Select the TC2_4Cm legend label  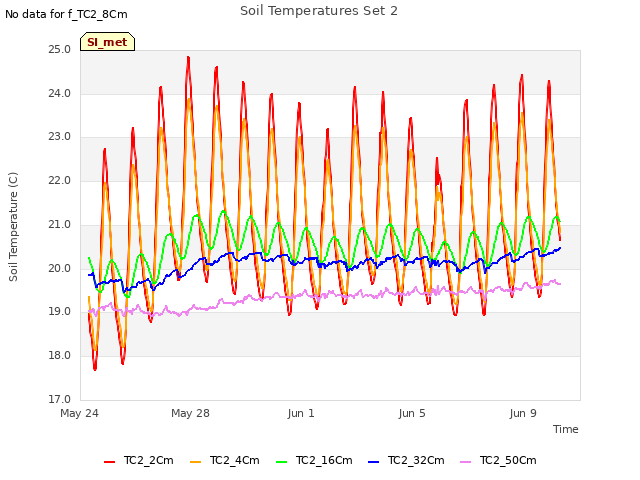[235, 460]
